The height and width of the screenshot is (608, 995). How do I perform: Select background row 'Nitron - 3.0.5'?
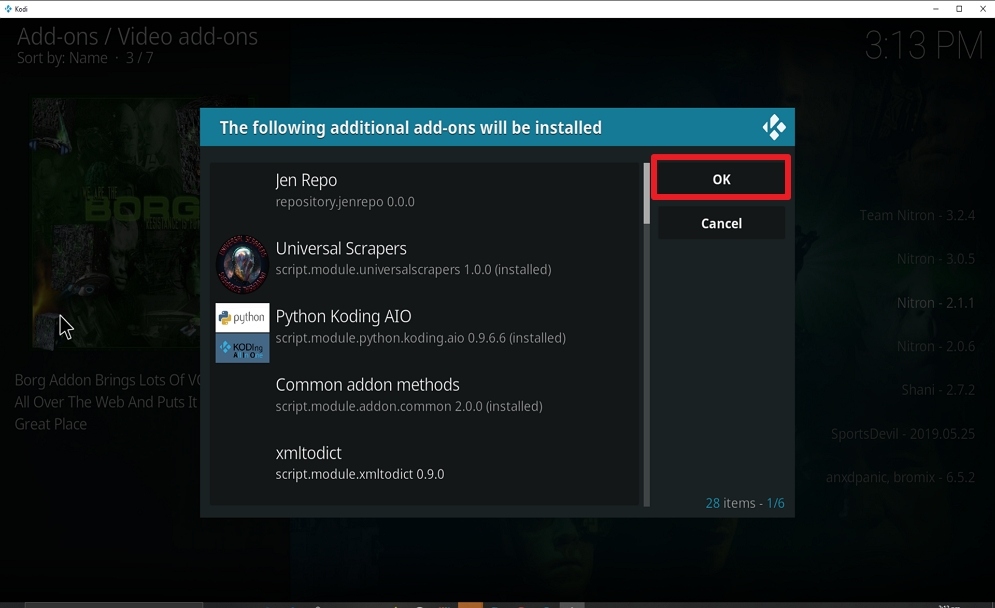pyautogui.click(x=935, y=259)
